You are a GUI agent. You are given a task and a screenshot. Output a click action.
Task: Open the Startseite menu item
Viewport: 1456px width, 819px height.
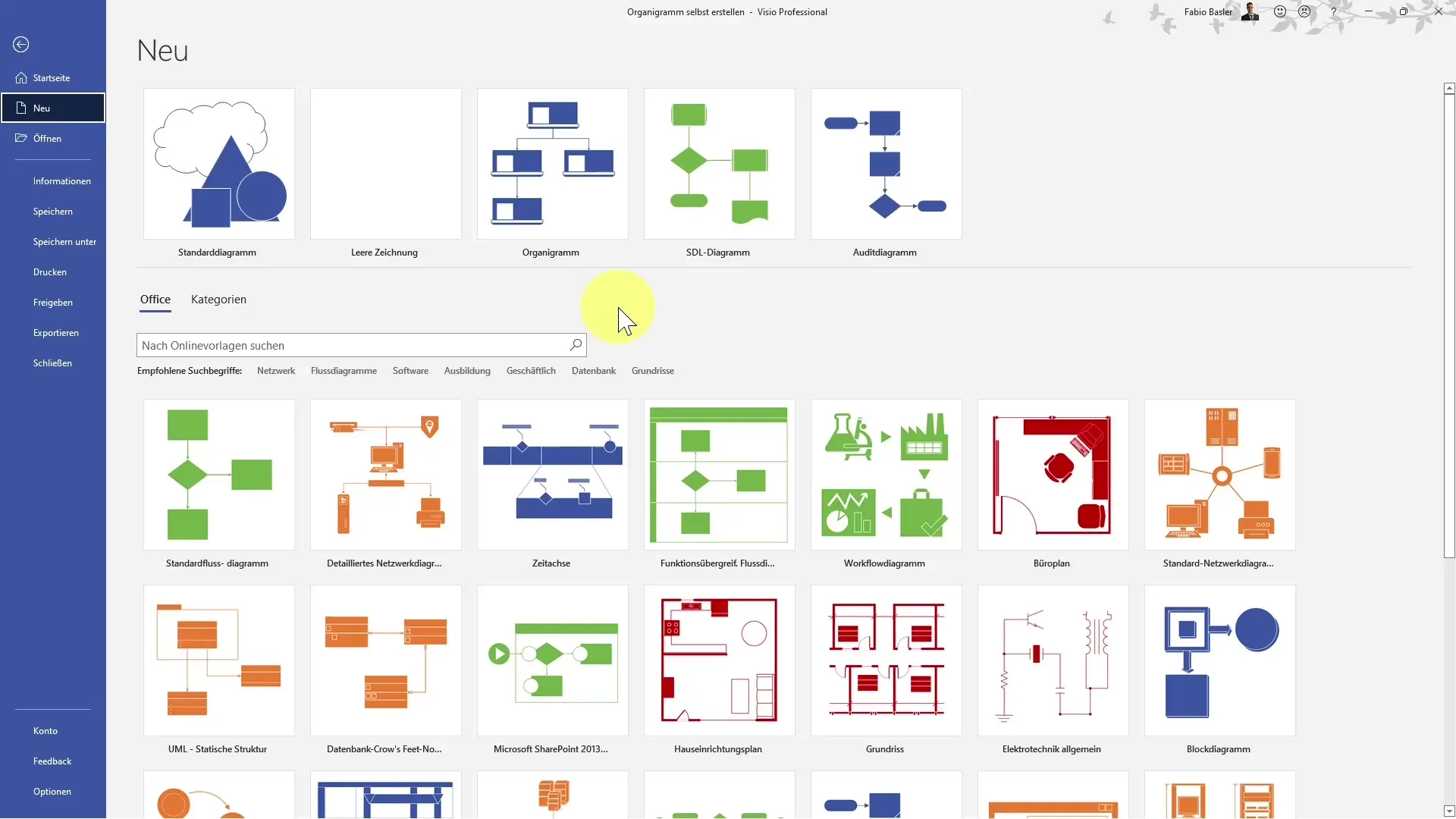pos(51,77)
